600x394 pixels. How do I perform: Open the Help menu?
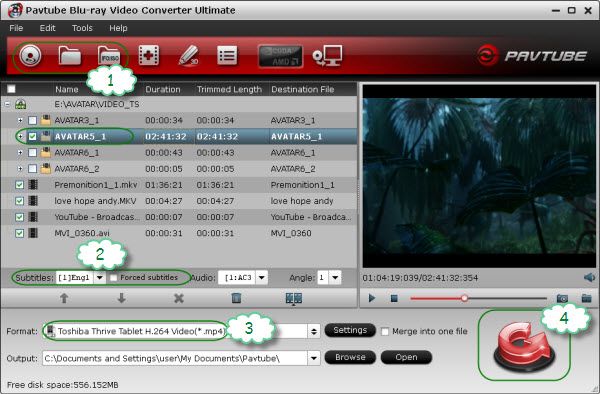pos(118,28)
